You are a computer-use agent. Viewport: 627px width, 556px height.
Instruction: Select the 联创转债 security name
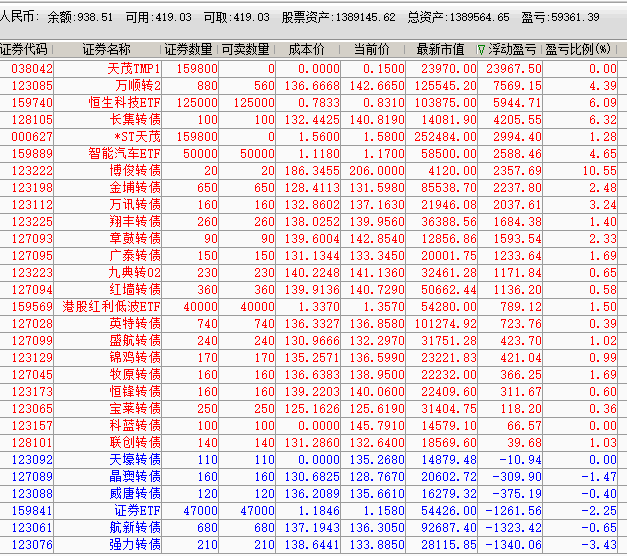pos(135,442)
